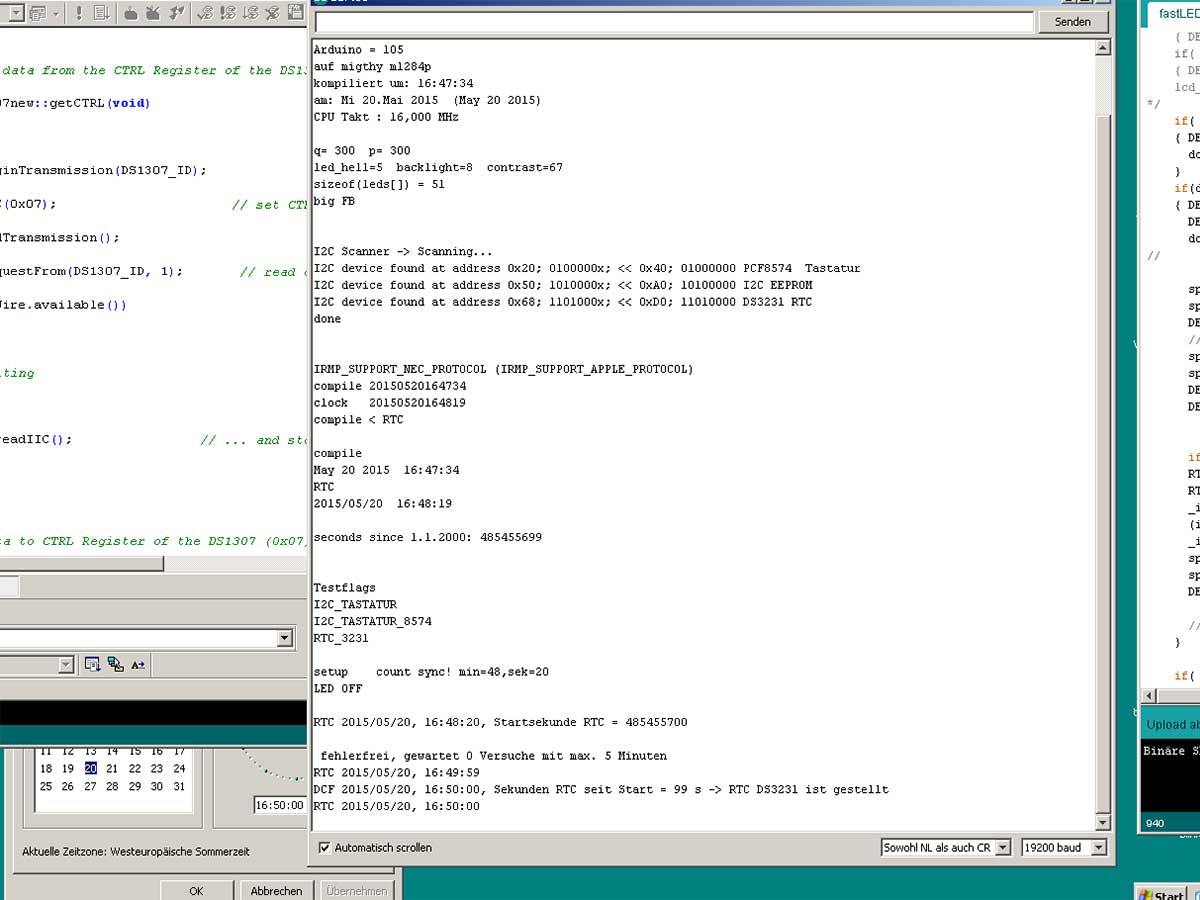Toggle the Automatisch scrollen checkbox
This screenshot has width=1200, height=900.
click(x=324, y=847)
